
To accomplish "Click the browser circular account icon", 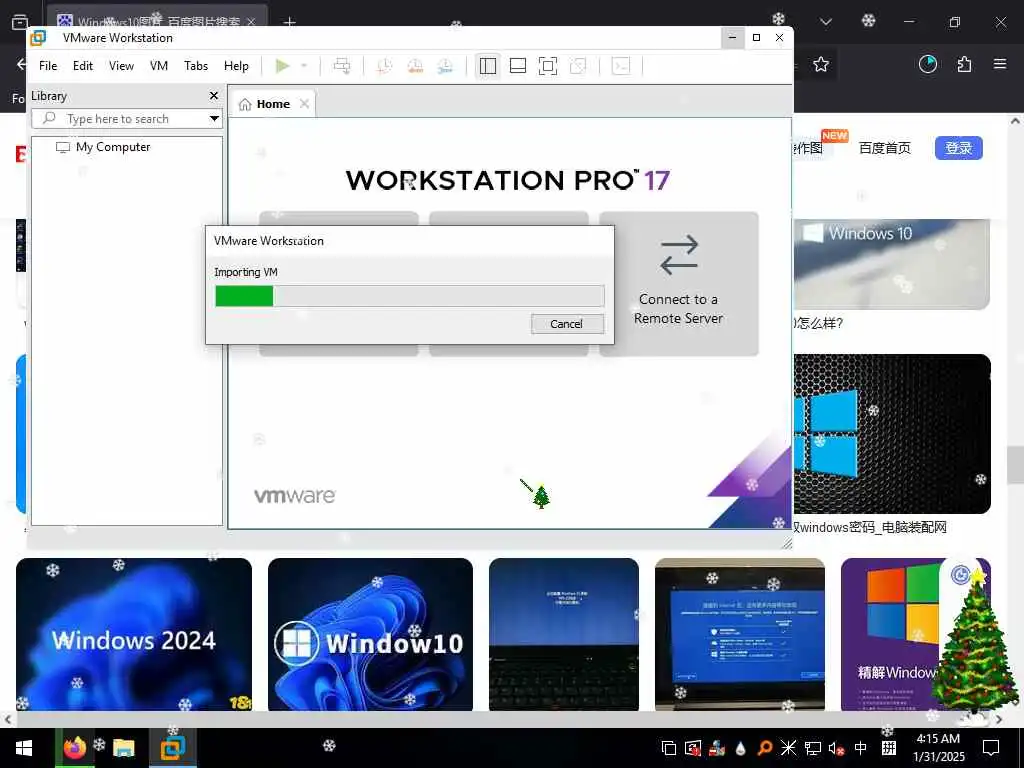I will 927,64.
